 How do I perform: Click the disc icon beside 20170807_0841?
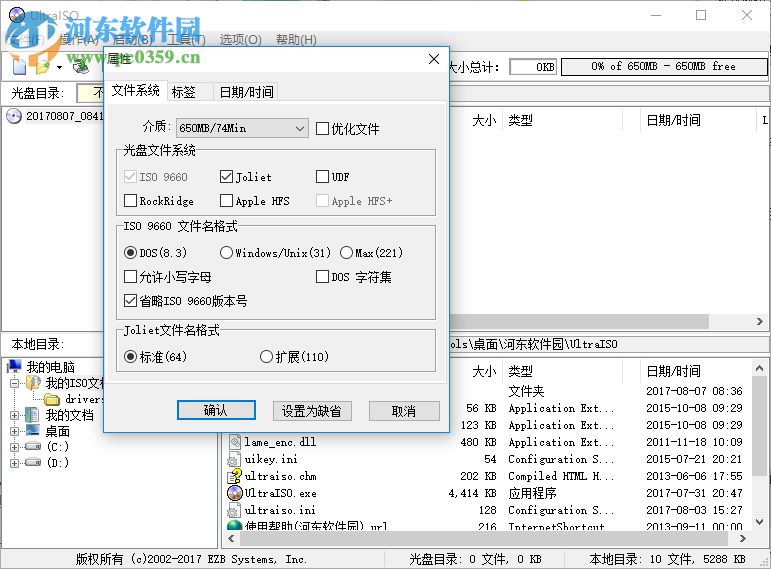(14, 116)
